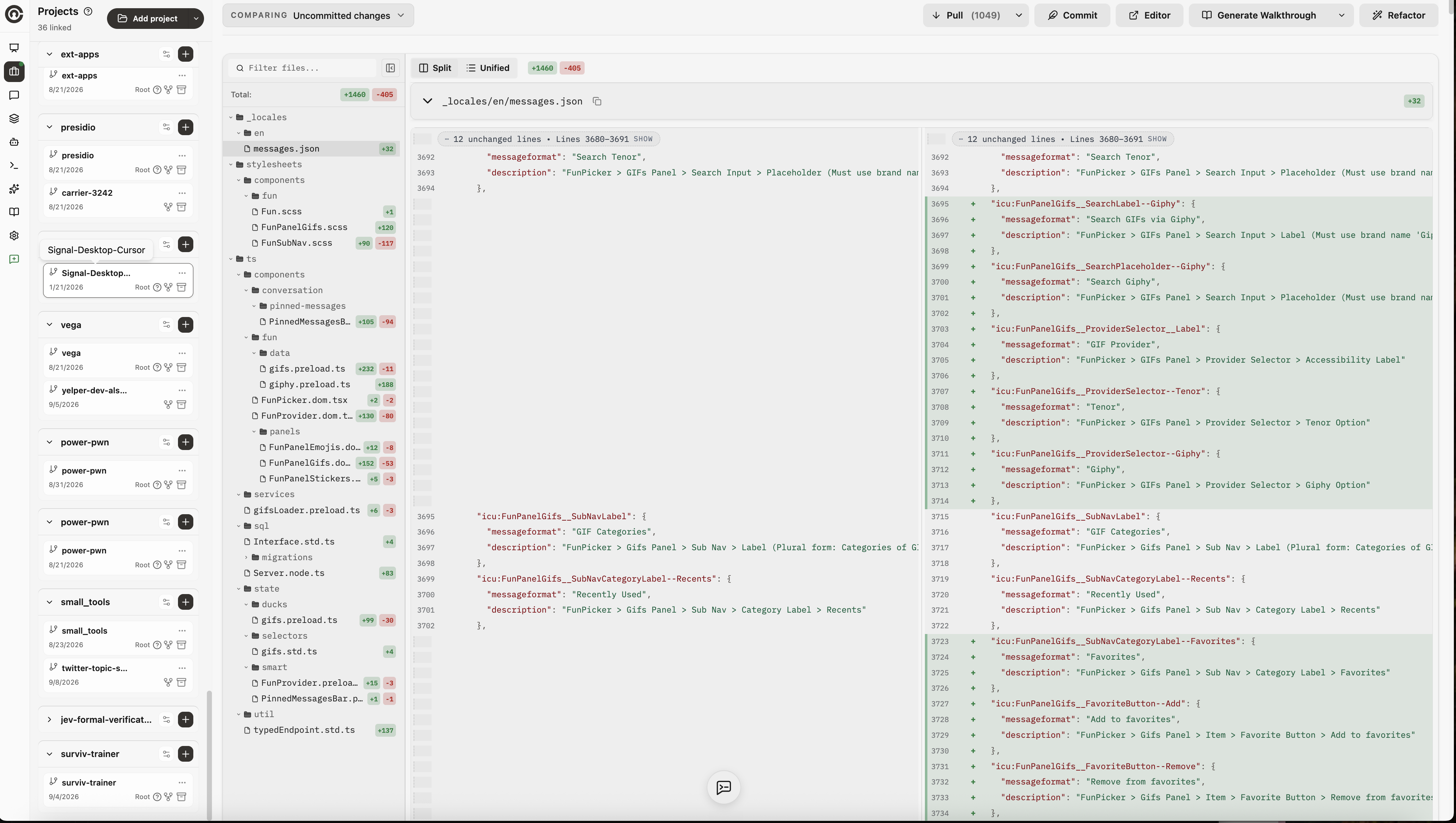Click the projects list scrollbar
The height and width of the screenshot is (823, 1456).
click(209, 755)
